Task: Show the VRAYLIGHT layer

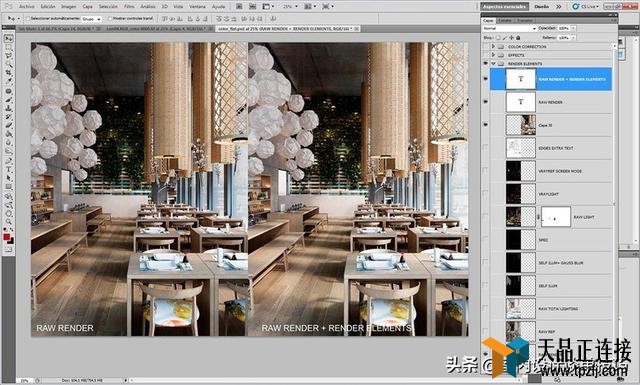Action: pyautogui.click(x=485, y=194)
